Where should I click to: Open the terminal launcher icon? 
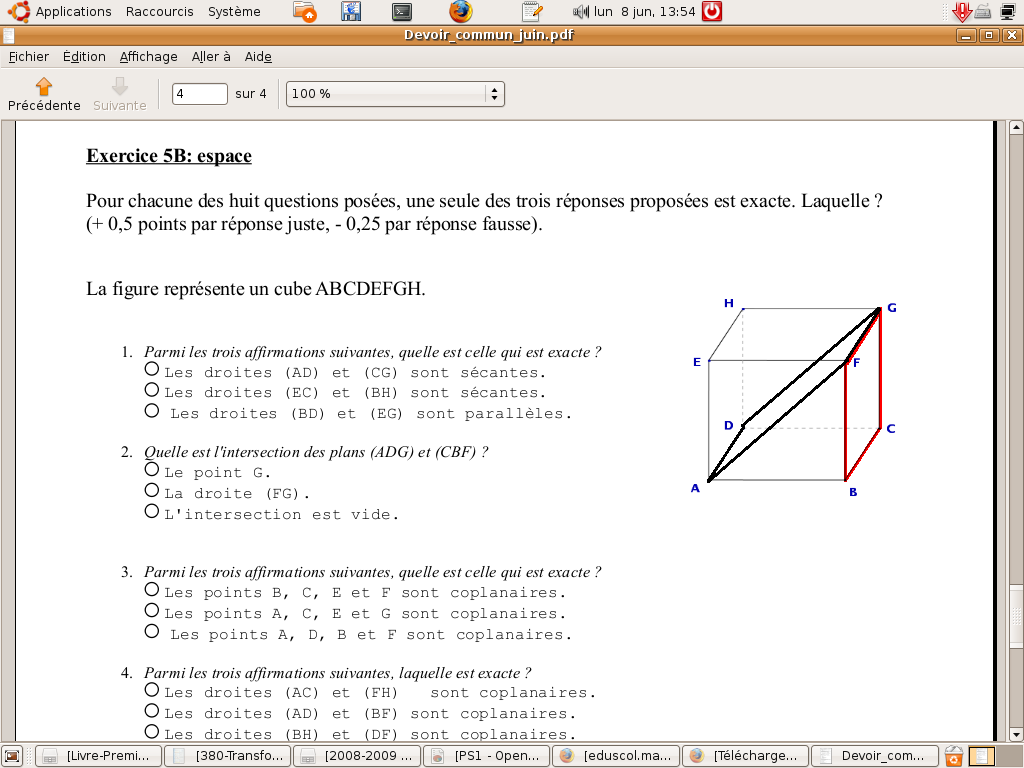pyautogui.click(x=401, y=12)
